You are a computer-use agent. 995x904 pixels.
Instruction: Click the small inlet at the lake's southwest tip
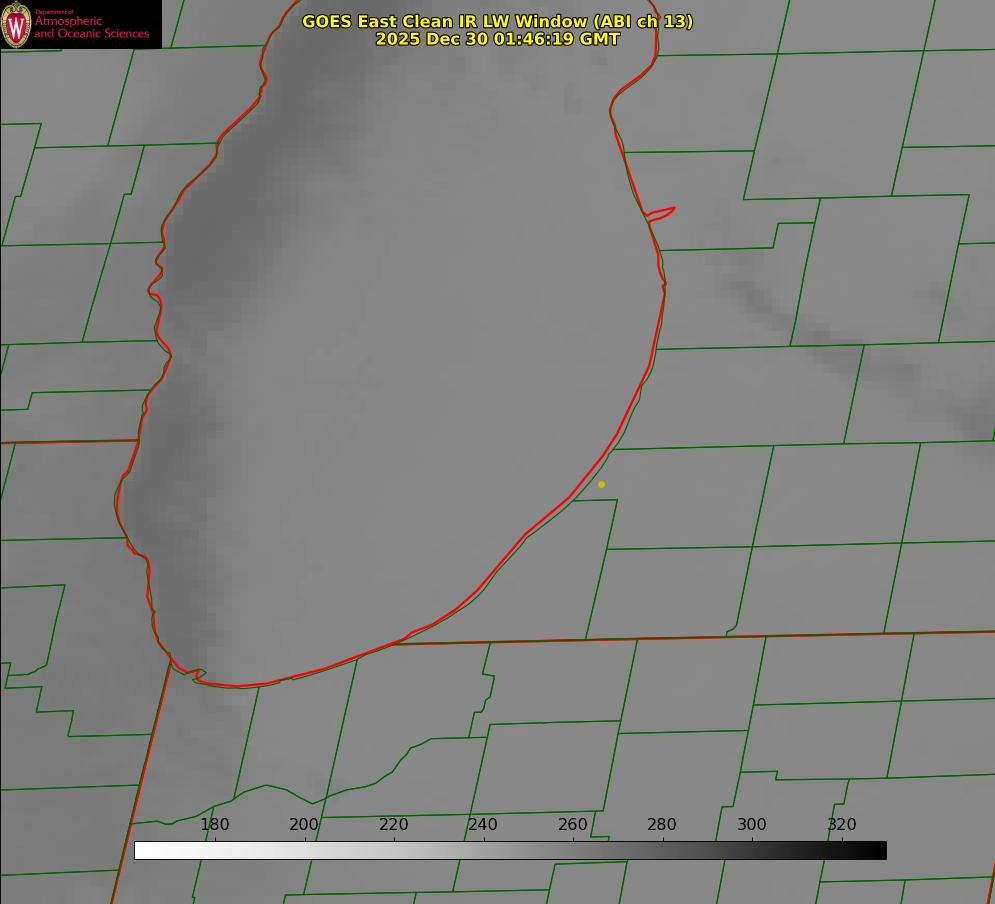pyautogui.click(x=198, y=675)
